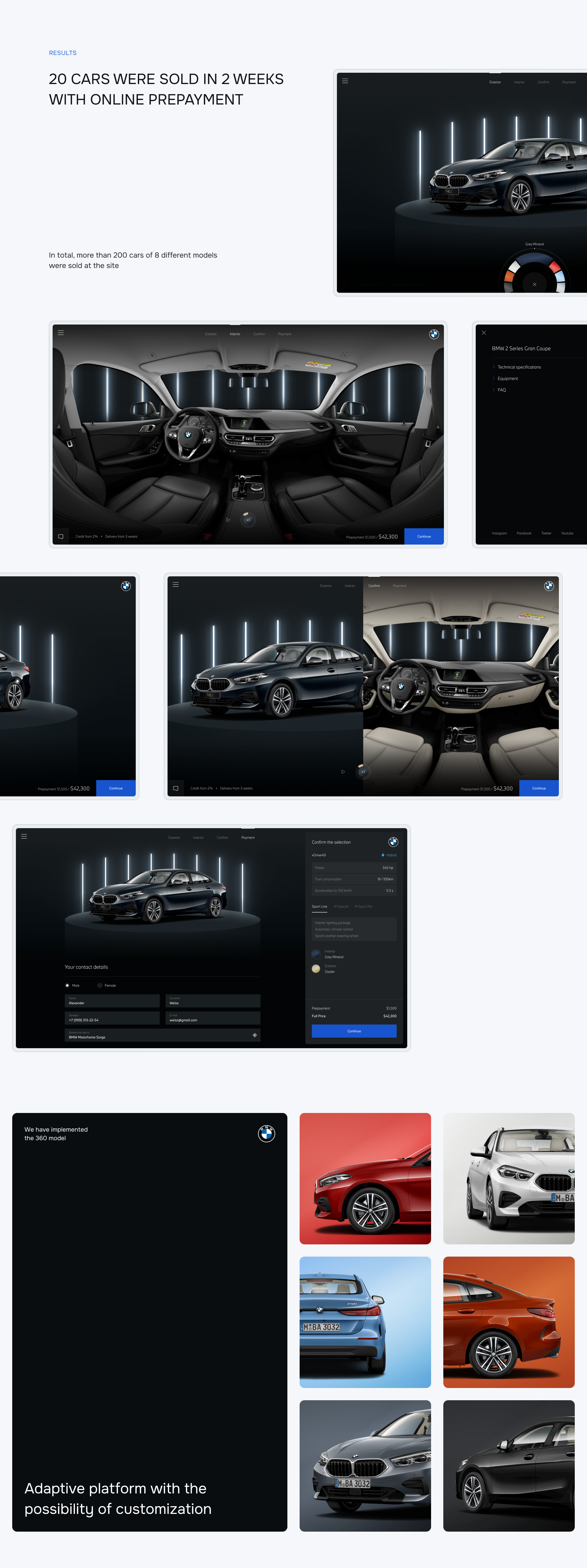Click the Hybrid lightning badge

(x=389, y=855)
